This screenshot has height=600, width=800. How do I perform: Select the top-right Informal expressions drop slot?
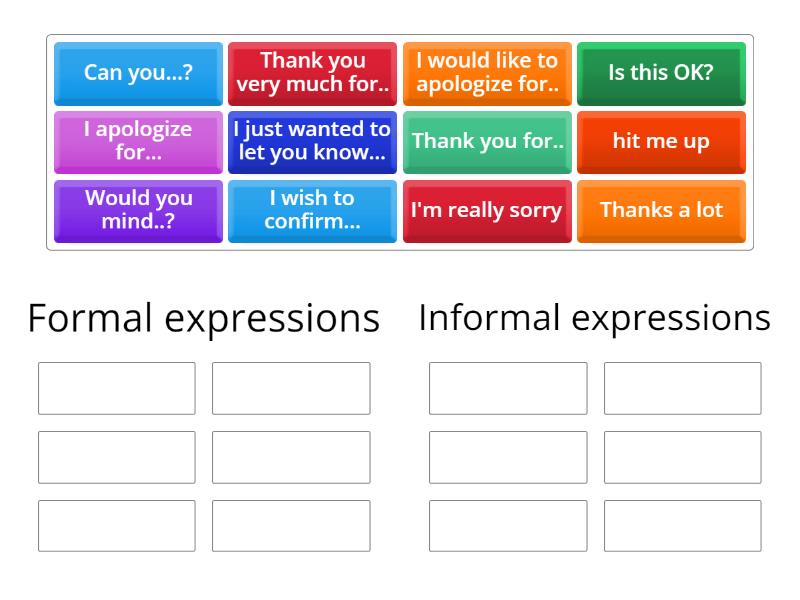pyautogui.click(x=682, y=388)
